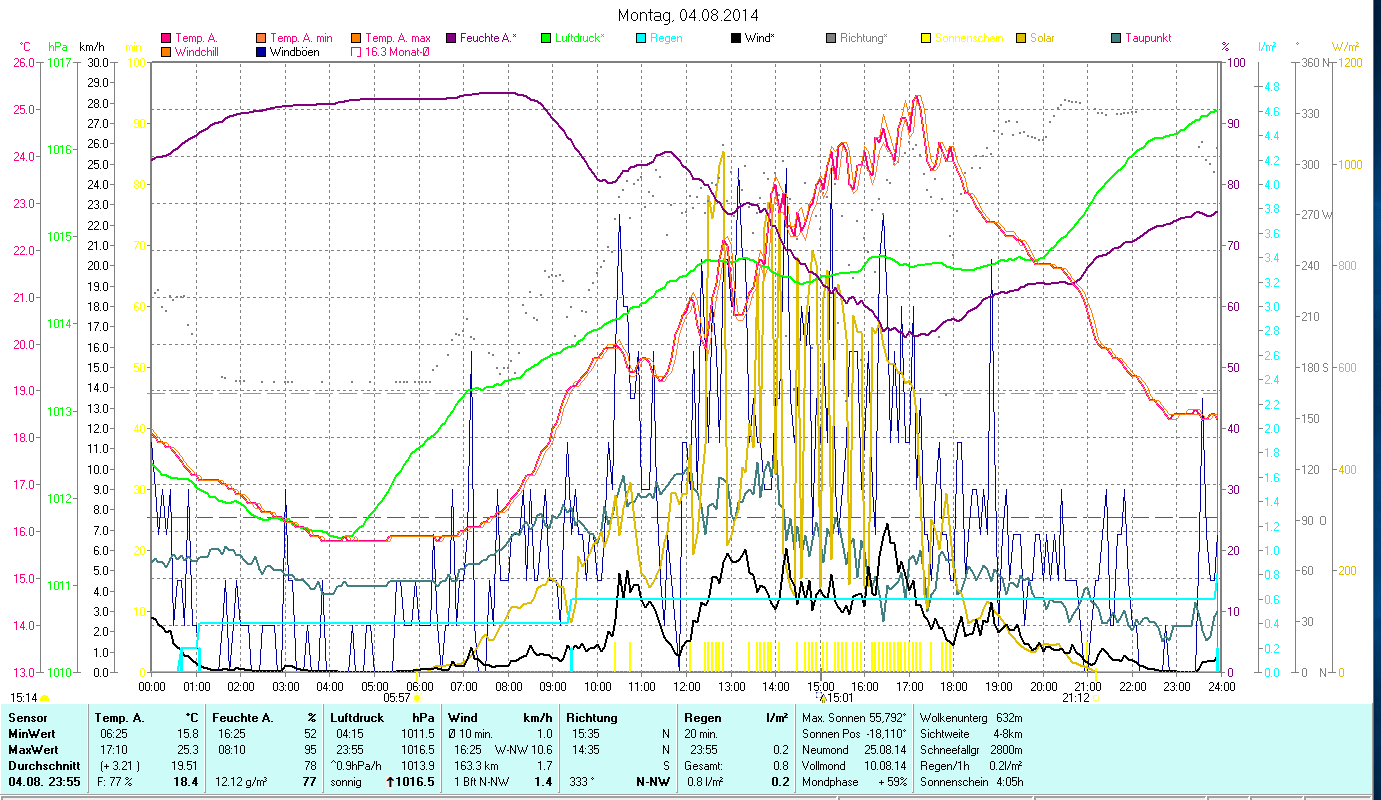Click the date title Montag, 04.08.2014

[688, 15]
